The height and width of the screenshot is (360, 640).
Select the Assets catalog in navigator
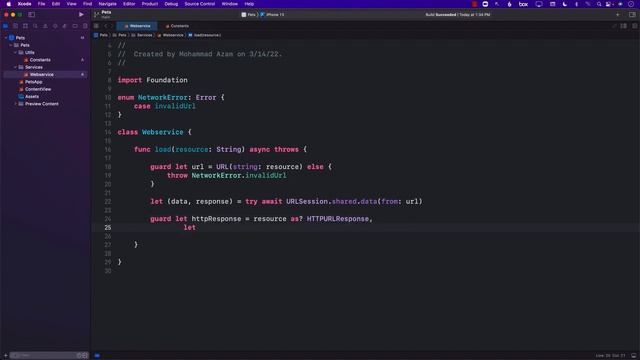coord(32,96)
